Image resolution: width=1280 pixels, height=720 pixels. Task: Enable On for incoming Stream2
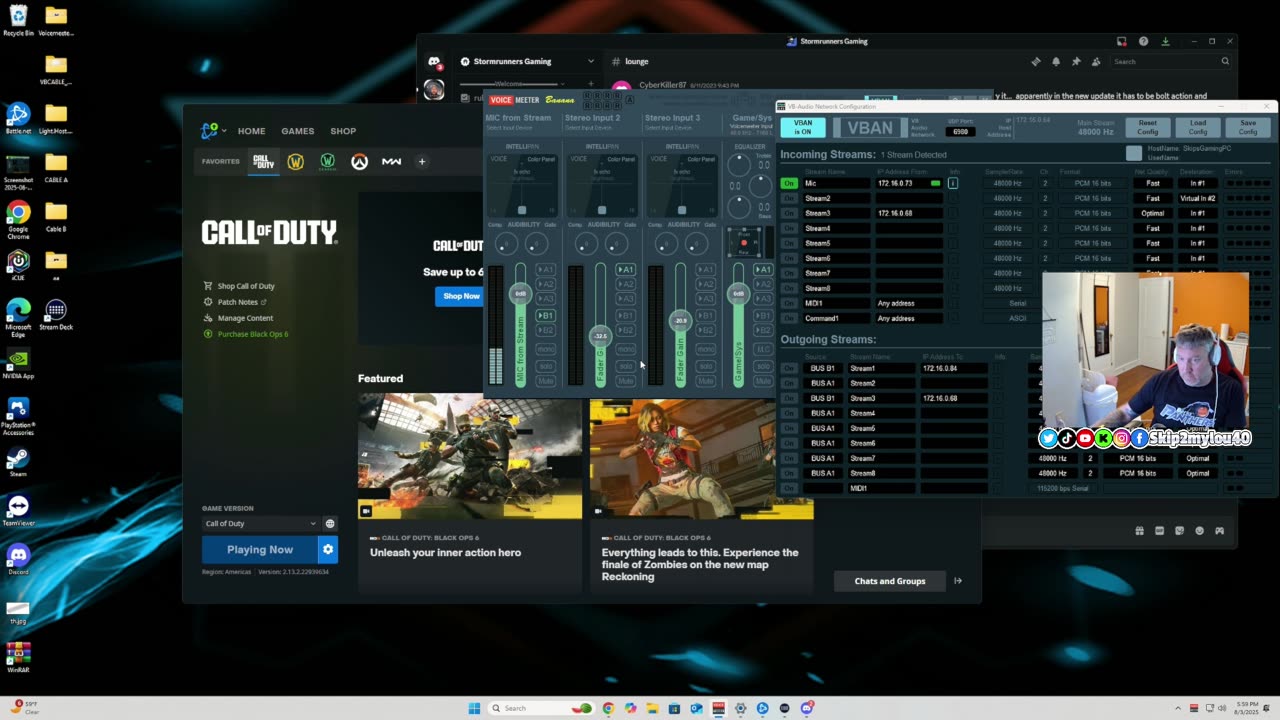(789, 198)
